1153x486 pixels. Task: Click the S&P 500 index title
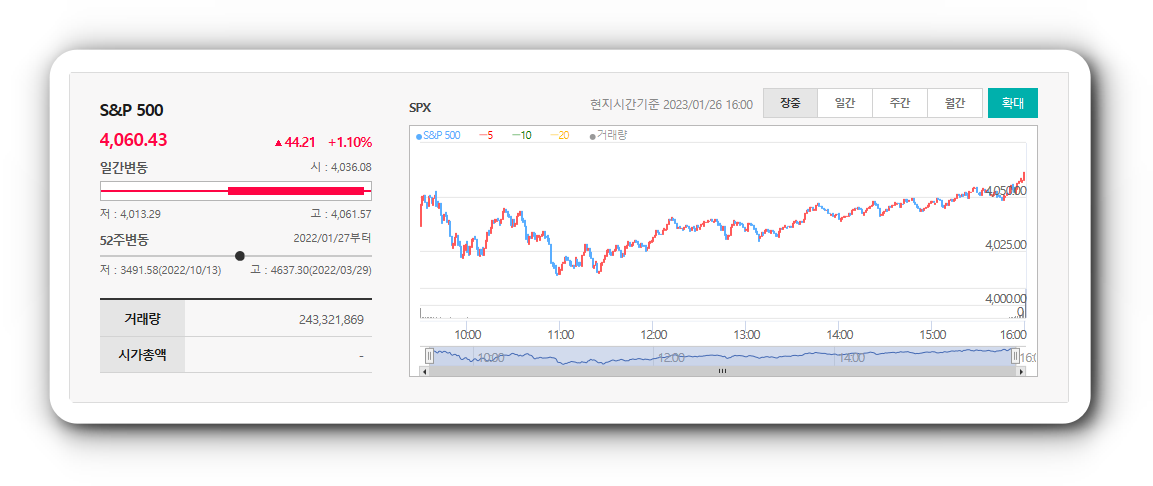point(132,110)
